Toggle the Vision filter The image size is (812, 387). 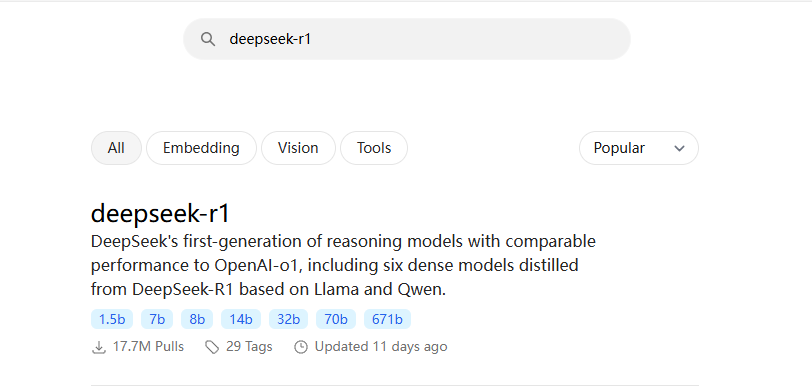[x=298, y=148]
